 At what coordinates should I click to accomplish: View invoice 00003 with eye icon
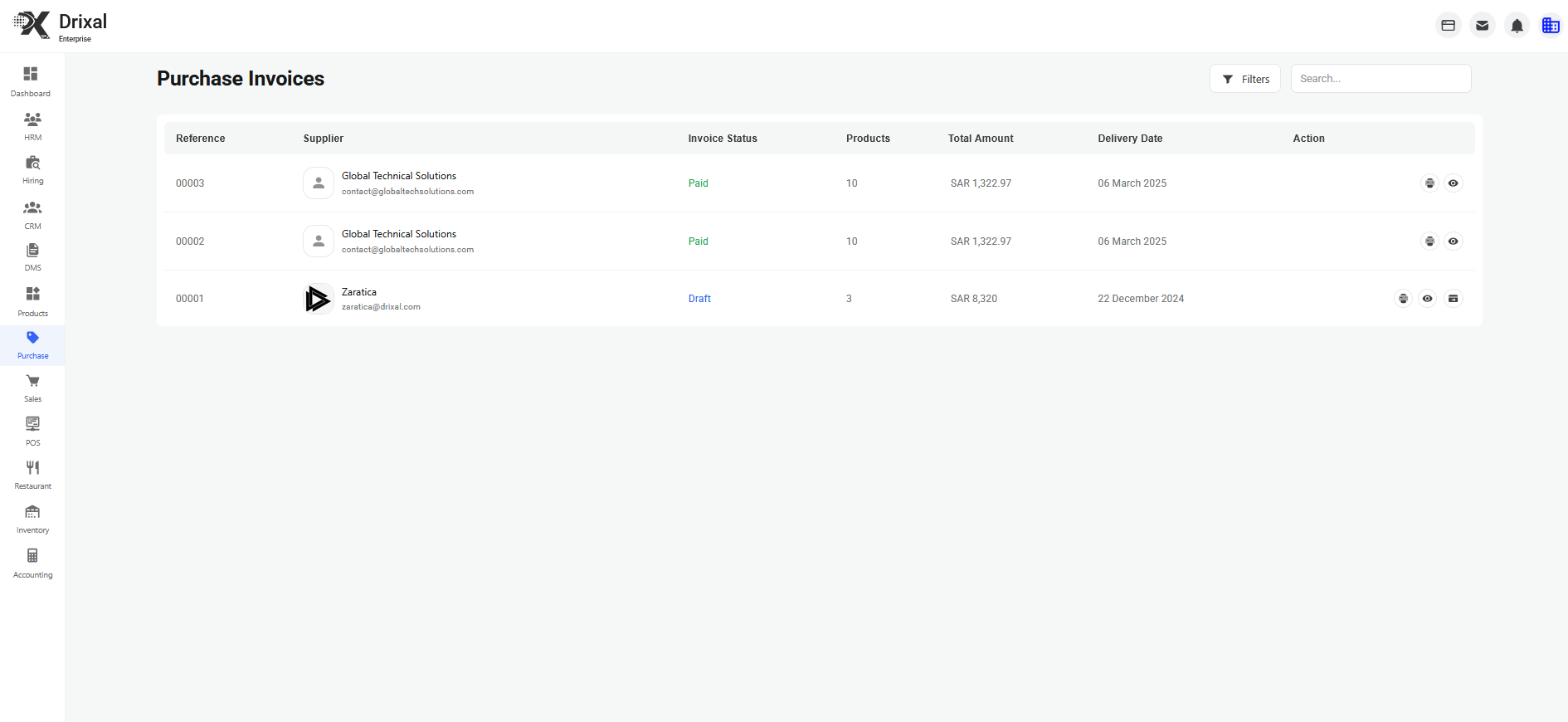pos(1453,183)
